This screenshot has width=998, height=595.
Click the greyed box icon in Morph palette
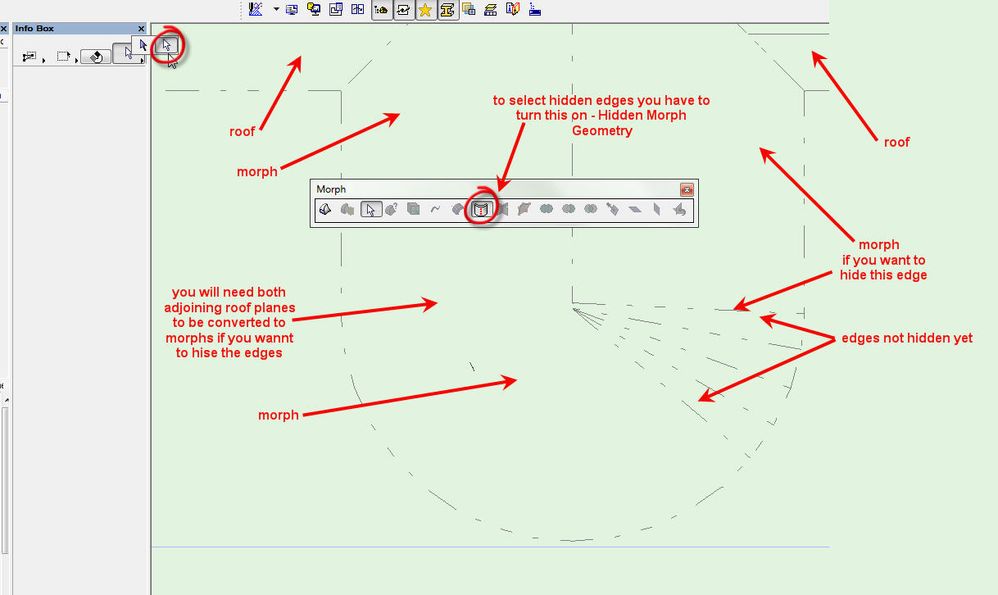414,209
